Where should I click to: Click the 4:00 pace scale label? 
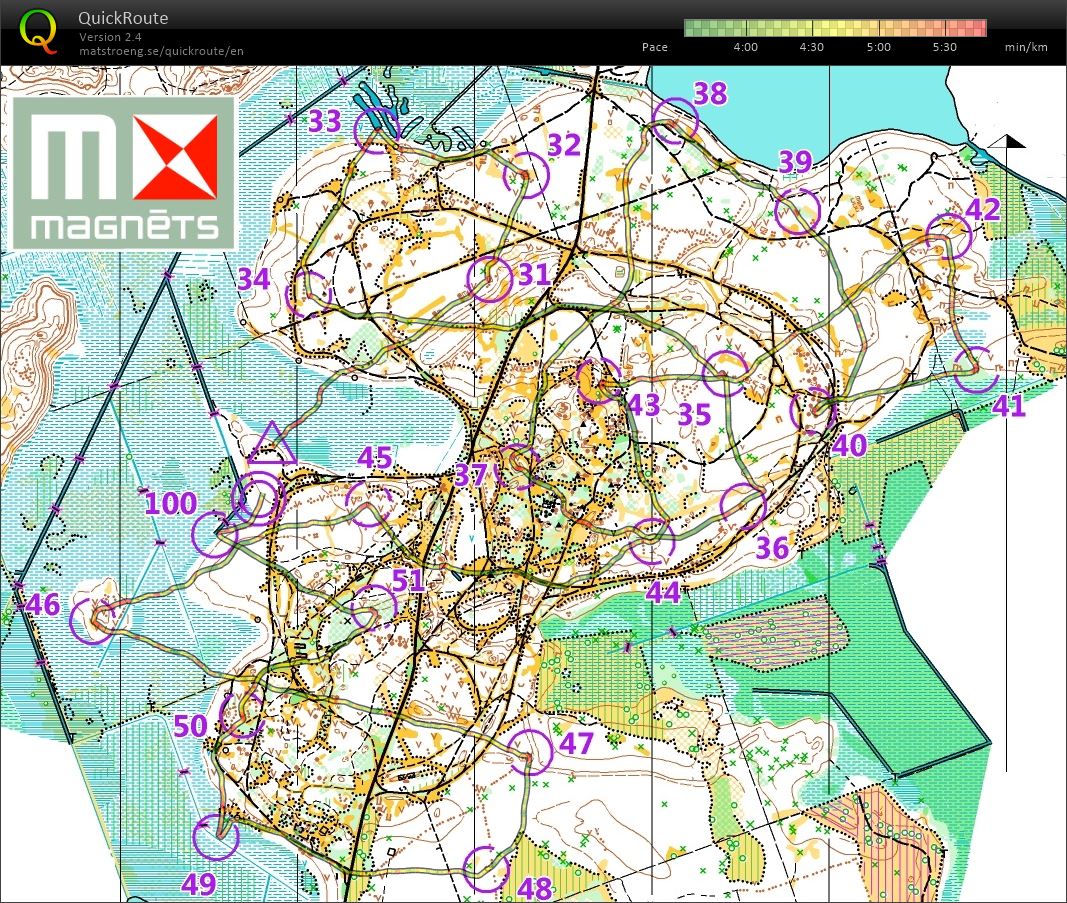(745, 47)
